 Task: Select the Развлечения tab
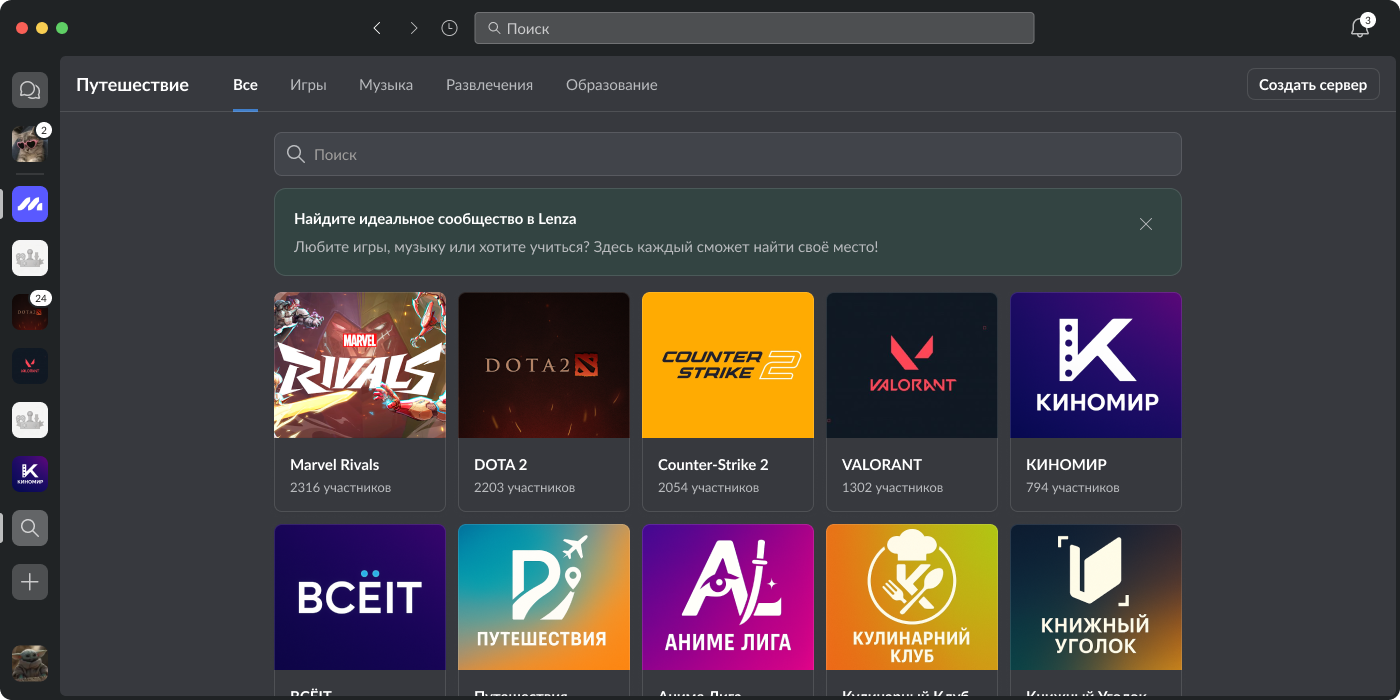pyautogui.click(x=489, y=85)
